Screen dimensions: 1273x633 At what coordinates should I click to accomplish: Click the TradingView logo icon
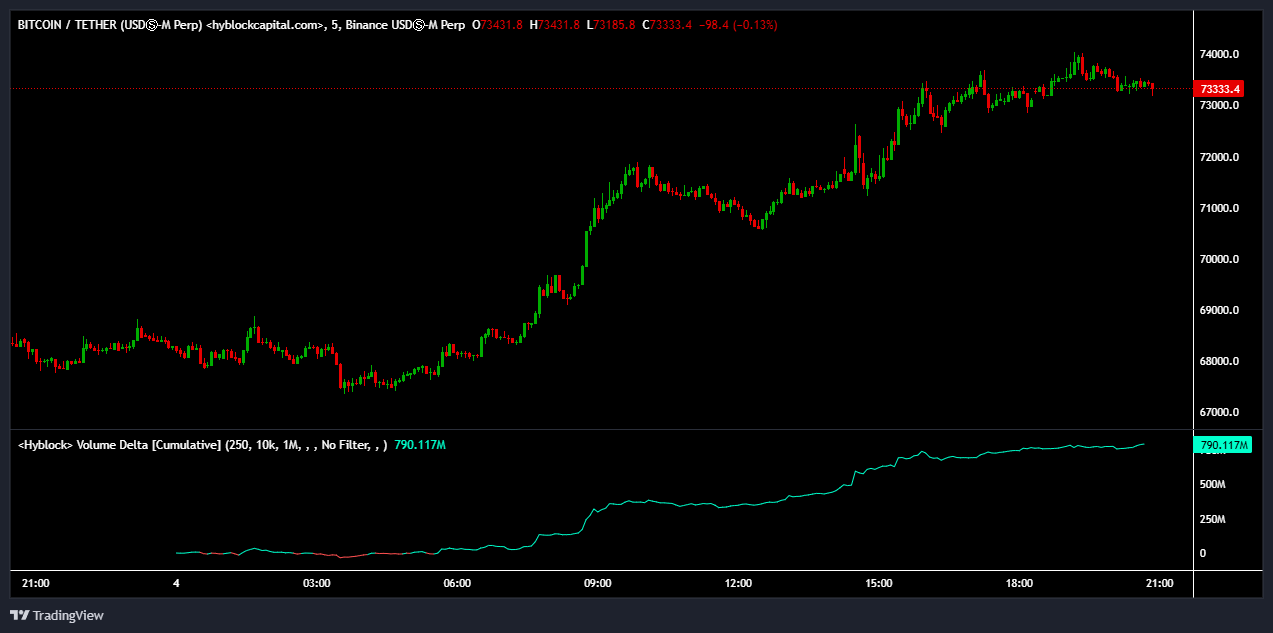(18, 615)
